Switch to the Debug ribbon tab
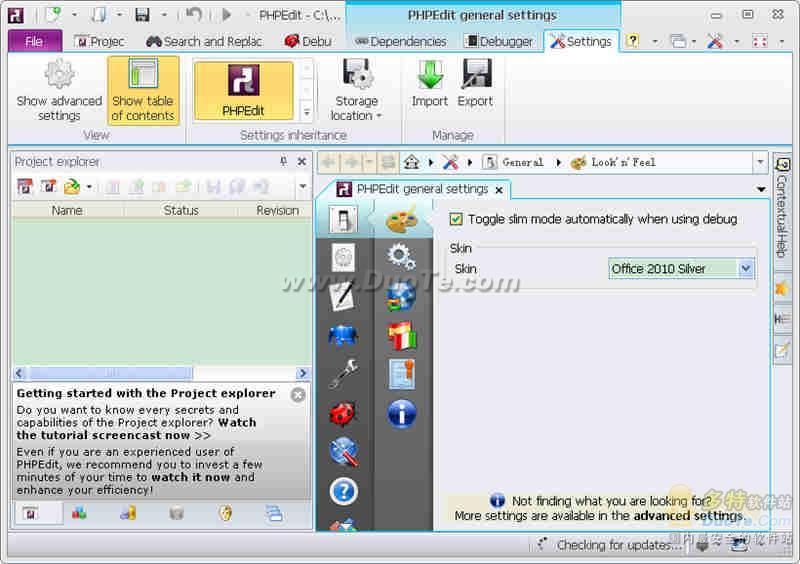Viewport: 800px width, 564px height. coord(308,41)
